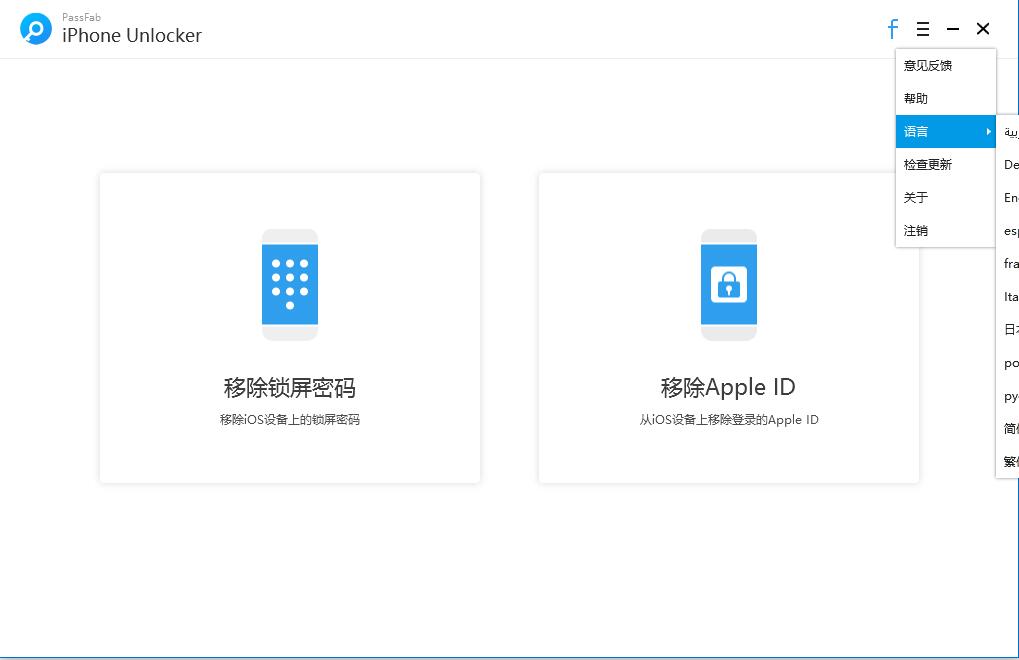Click description 从iOS设备上移除登录的Apple ID
Screen dimensions: 1019x660
729,420
